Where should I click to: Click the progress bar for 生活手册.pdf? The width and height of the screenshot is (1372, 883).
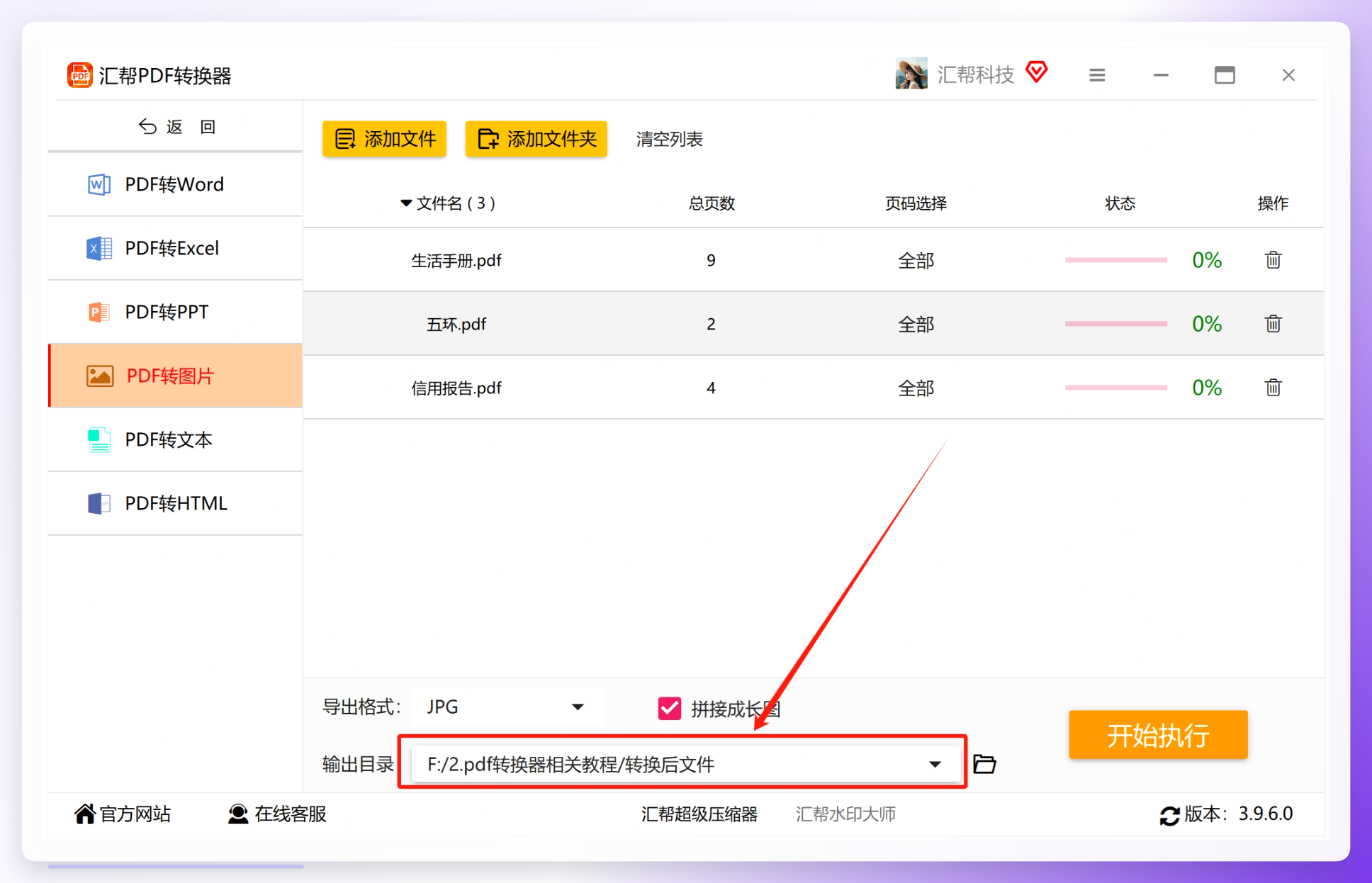pos(1116,260)
